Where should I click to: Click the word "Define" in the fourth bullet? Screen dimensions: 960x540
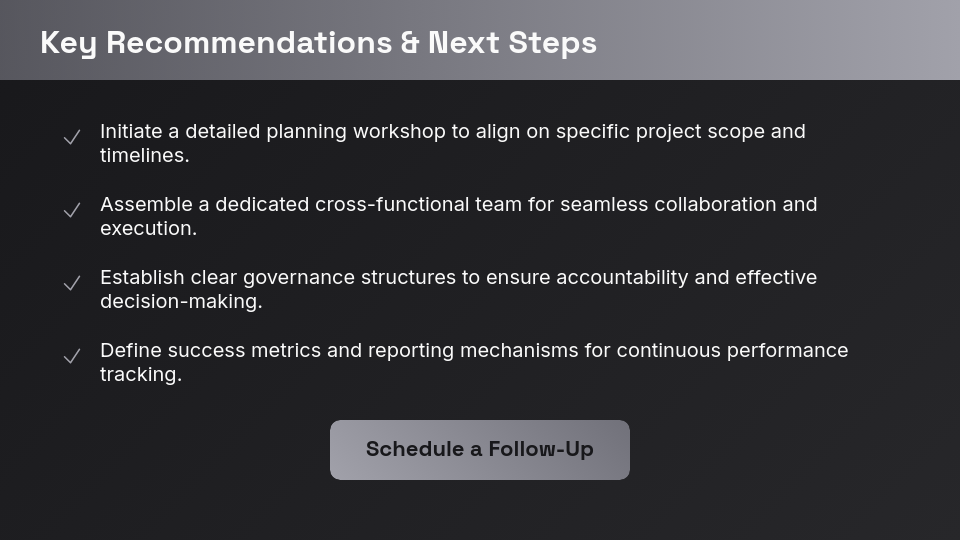130,351
